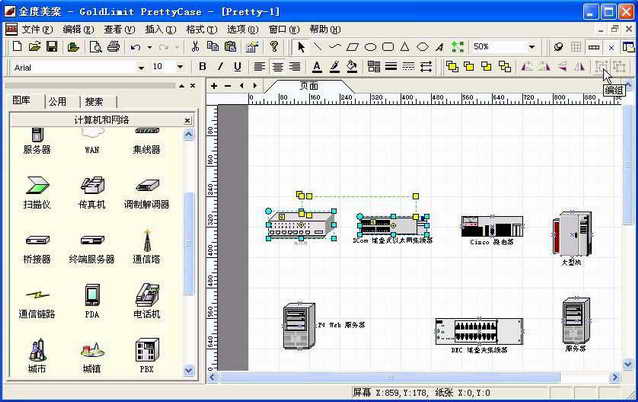Viewport: 638px width, 402px height.
Task: Click the Cisco router shape on canvas
Action: [491, 227]
